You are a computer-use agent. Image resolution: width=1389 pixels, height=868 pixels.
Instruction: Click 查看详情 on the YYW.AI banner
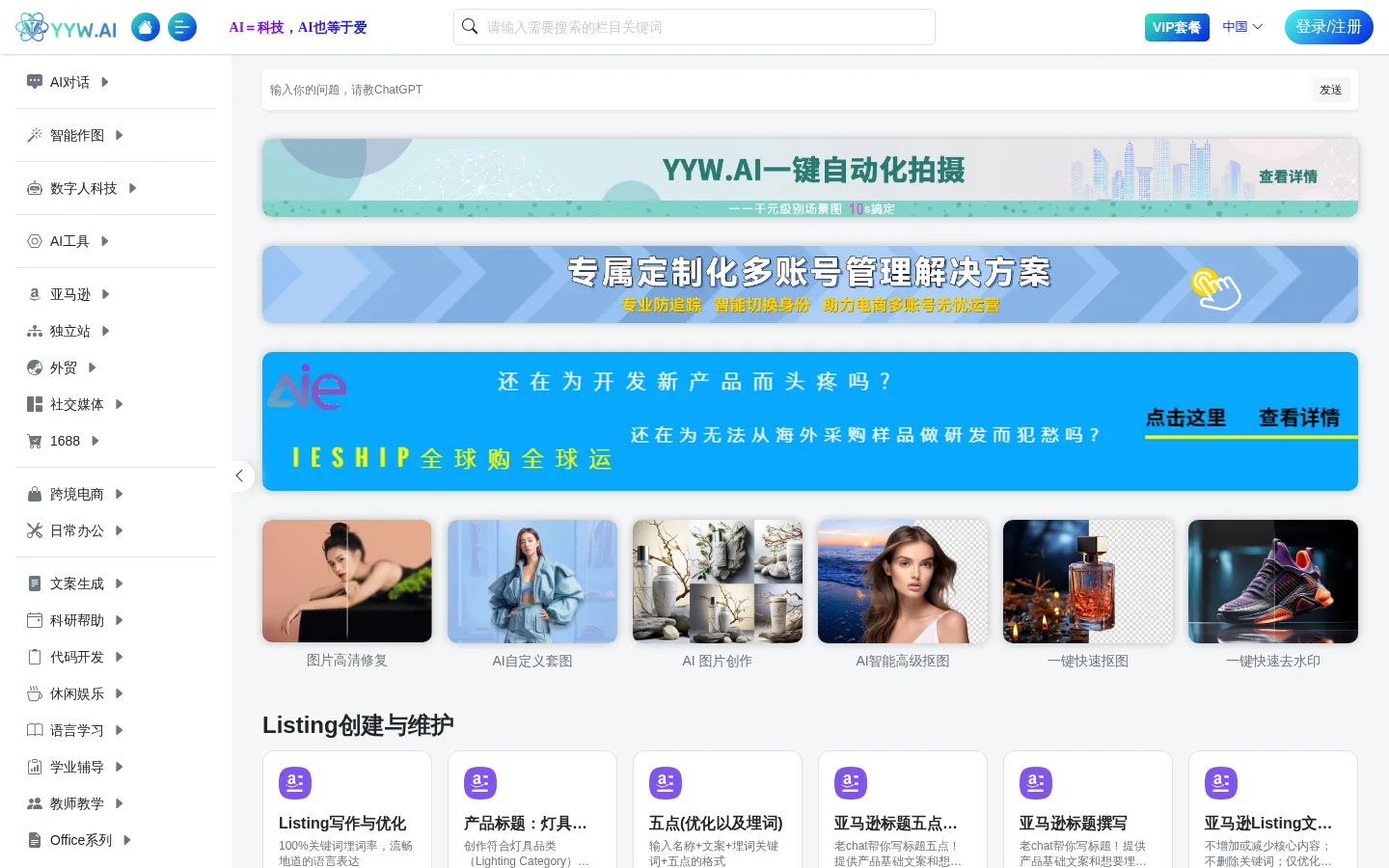click(x=1288, y=176)
